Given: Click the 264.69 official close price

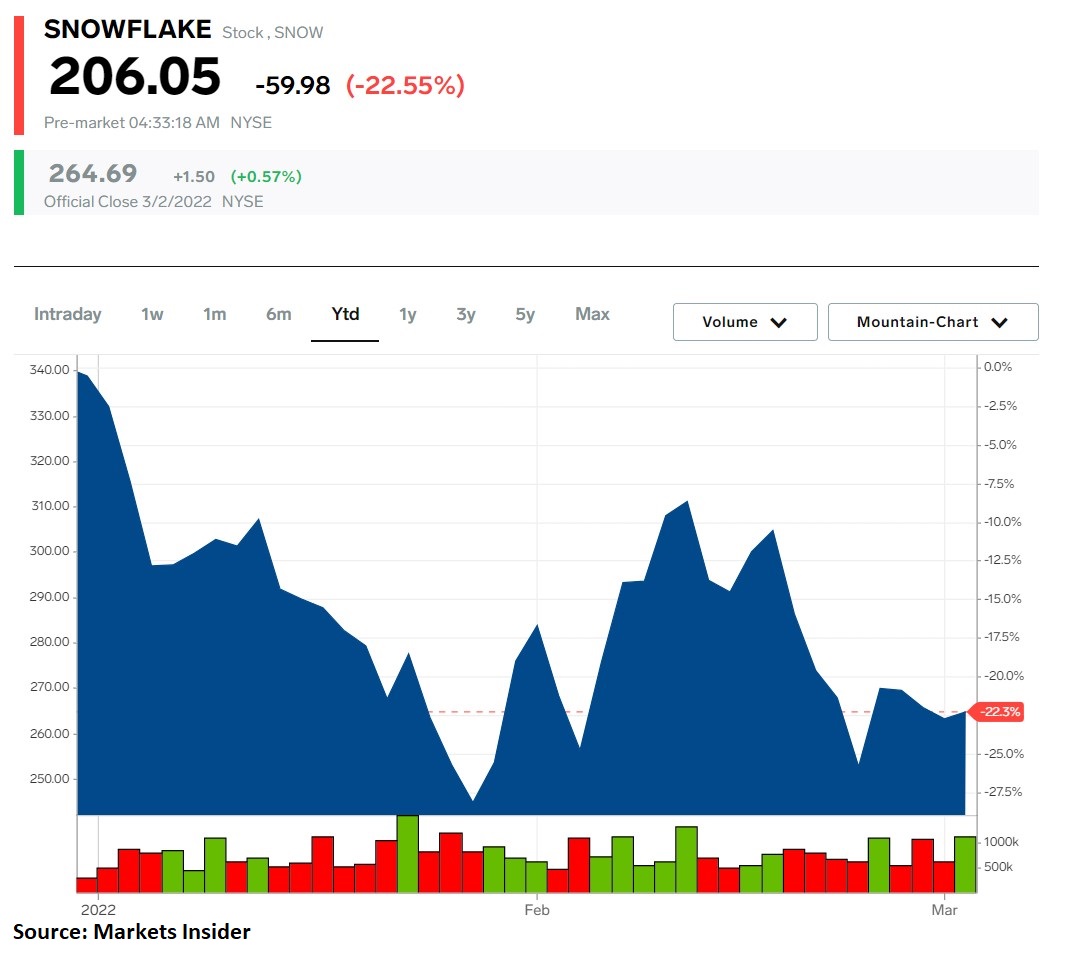Looking at the screenshot, I should coord(93,174).
